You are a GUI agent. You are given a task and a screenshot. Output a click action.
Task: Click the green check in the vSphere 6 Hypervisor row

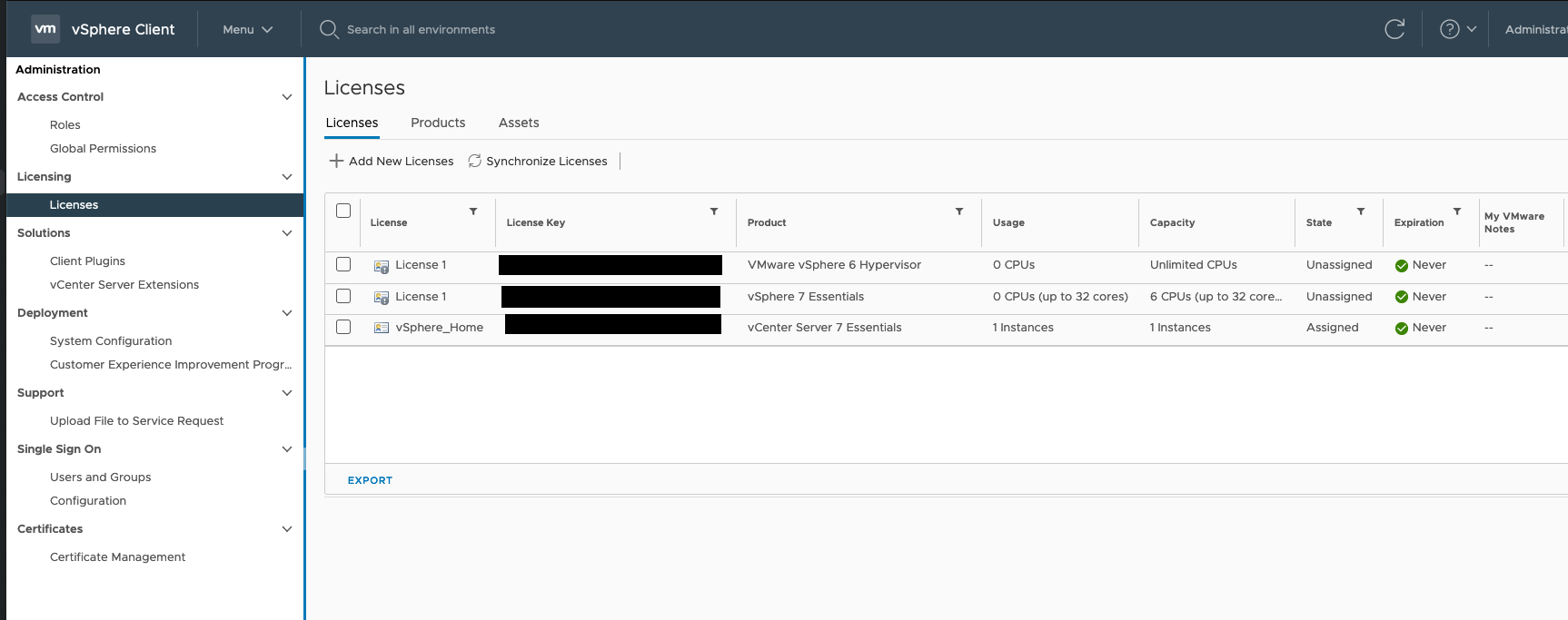coord(1402,266)
